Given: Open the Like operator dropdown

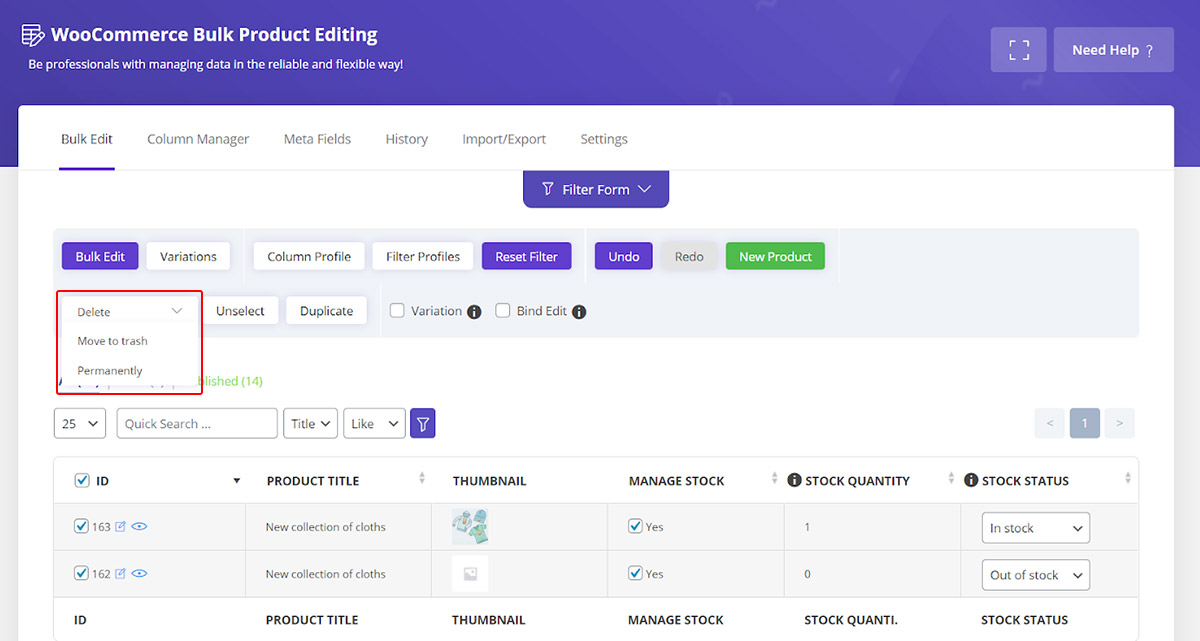Looking at the screenshot, I should [375, 424].
